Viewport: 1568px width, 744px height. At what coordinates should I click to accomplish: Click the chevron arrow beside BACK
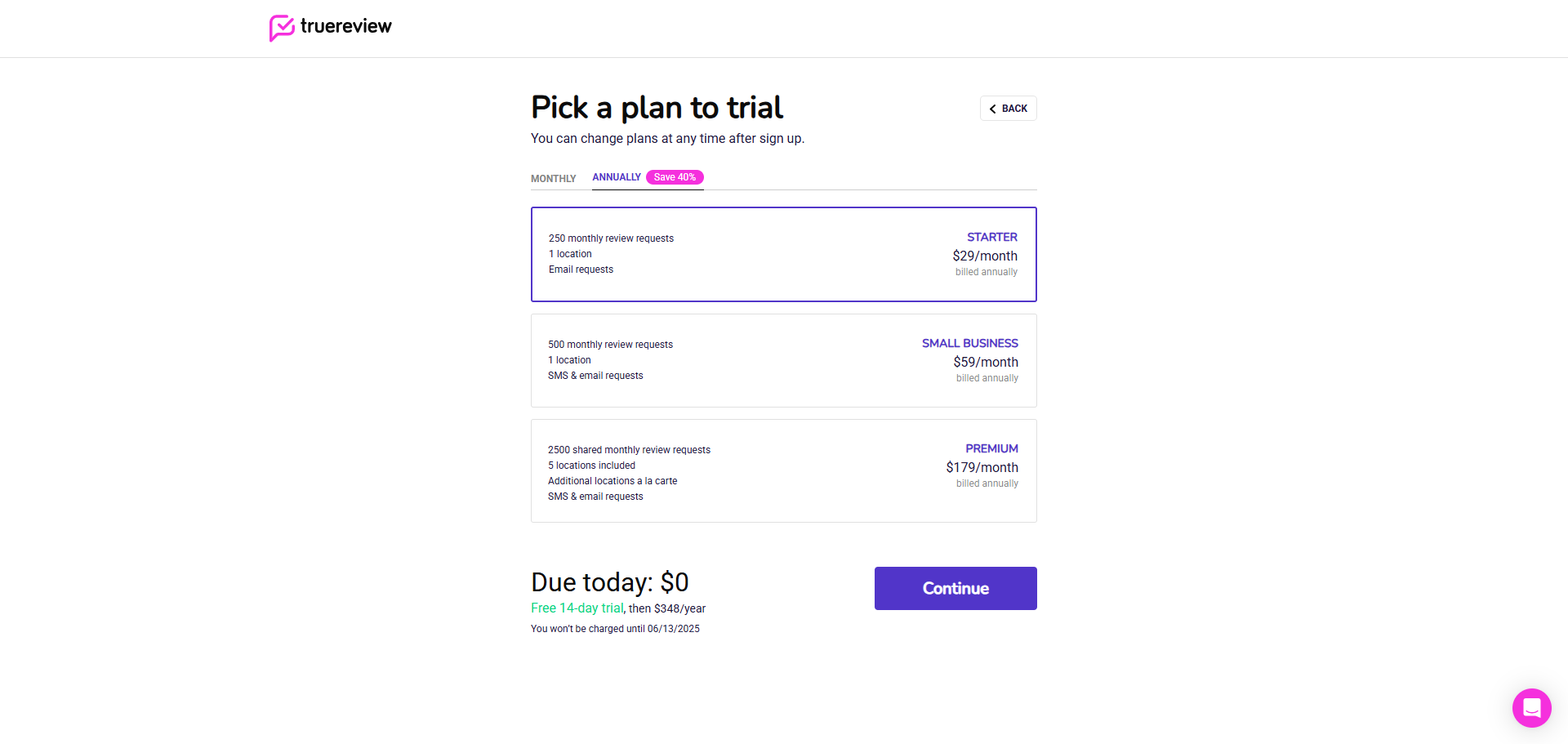coord(992,109)
